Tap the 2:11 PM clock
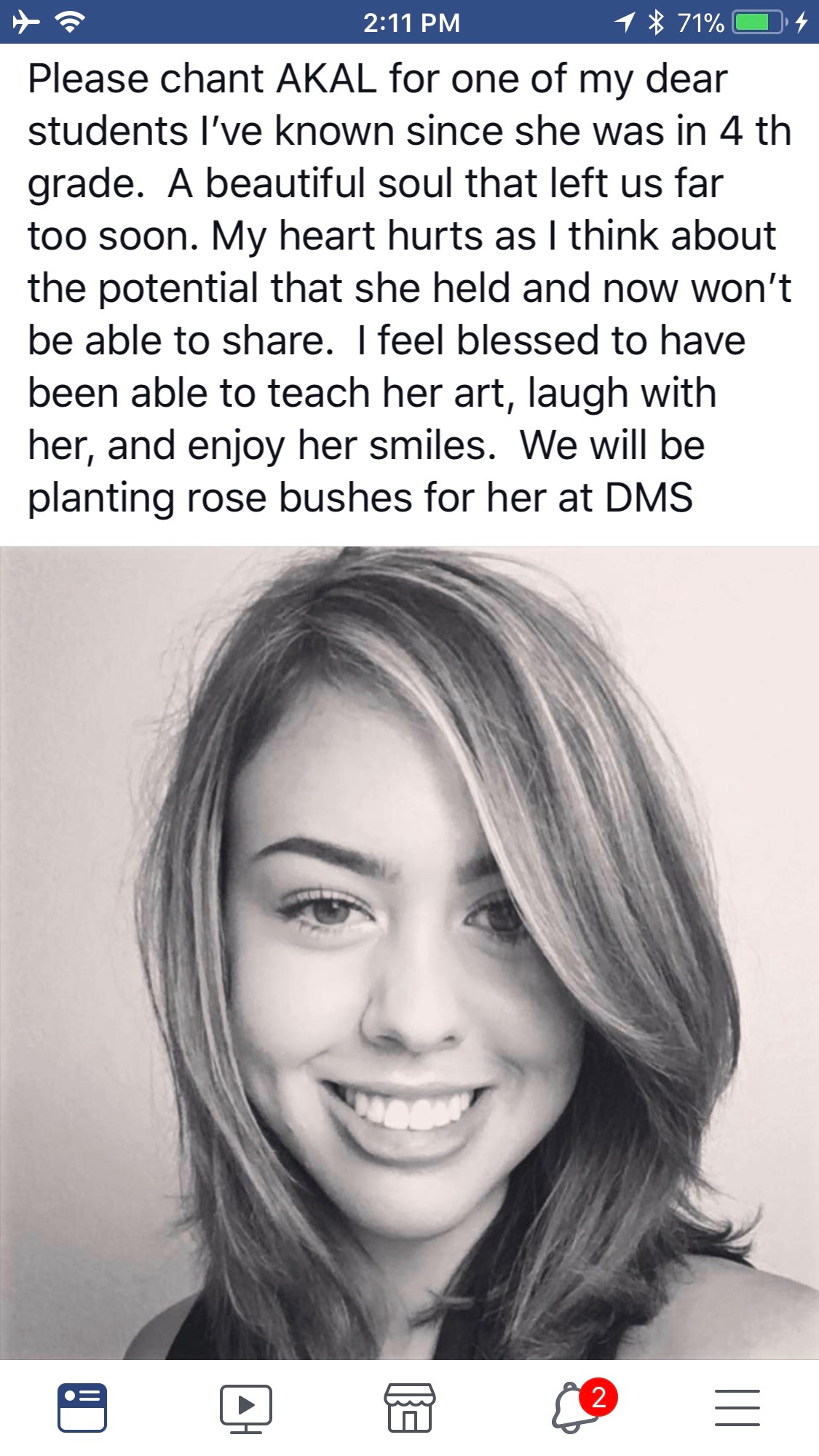819x1456 pixels. pos(411,23)
